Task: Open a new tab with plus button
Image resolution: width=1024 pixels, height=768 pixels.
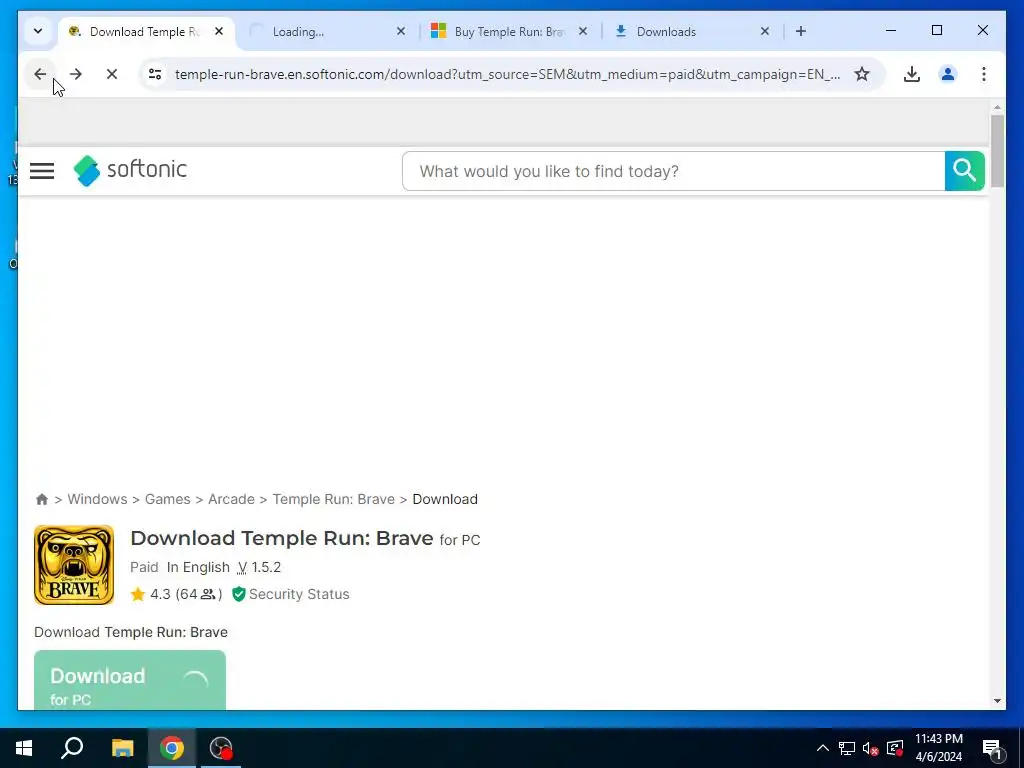Action: point(801,31)
